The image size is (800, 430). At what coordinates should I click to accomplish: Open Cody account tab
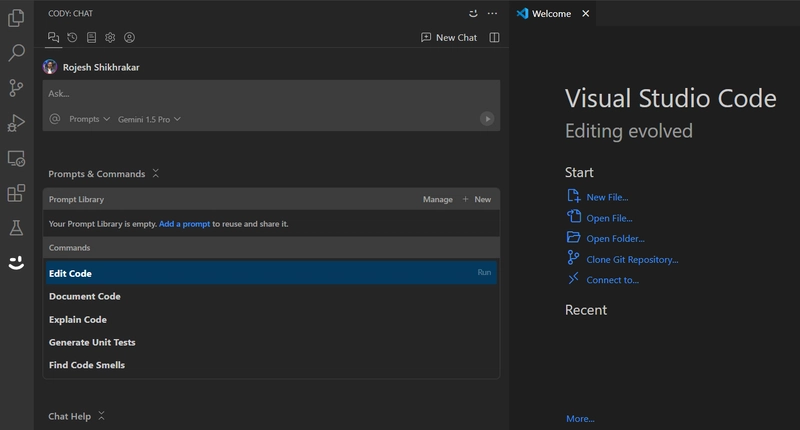[x=130, y=38]
